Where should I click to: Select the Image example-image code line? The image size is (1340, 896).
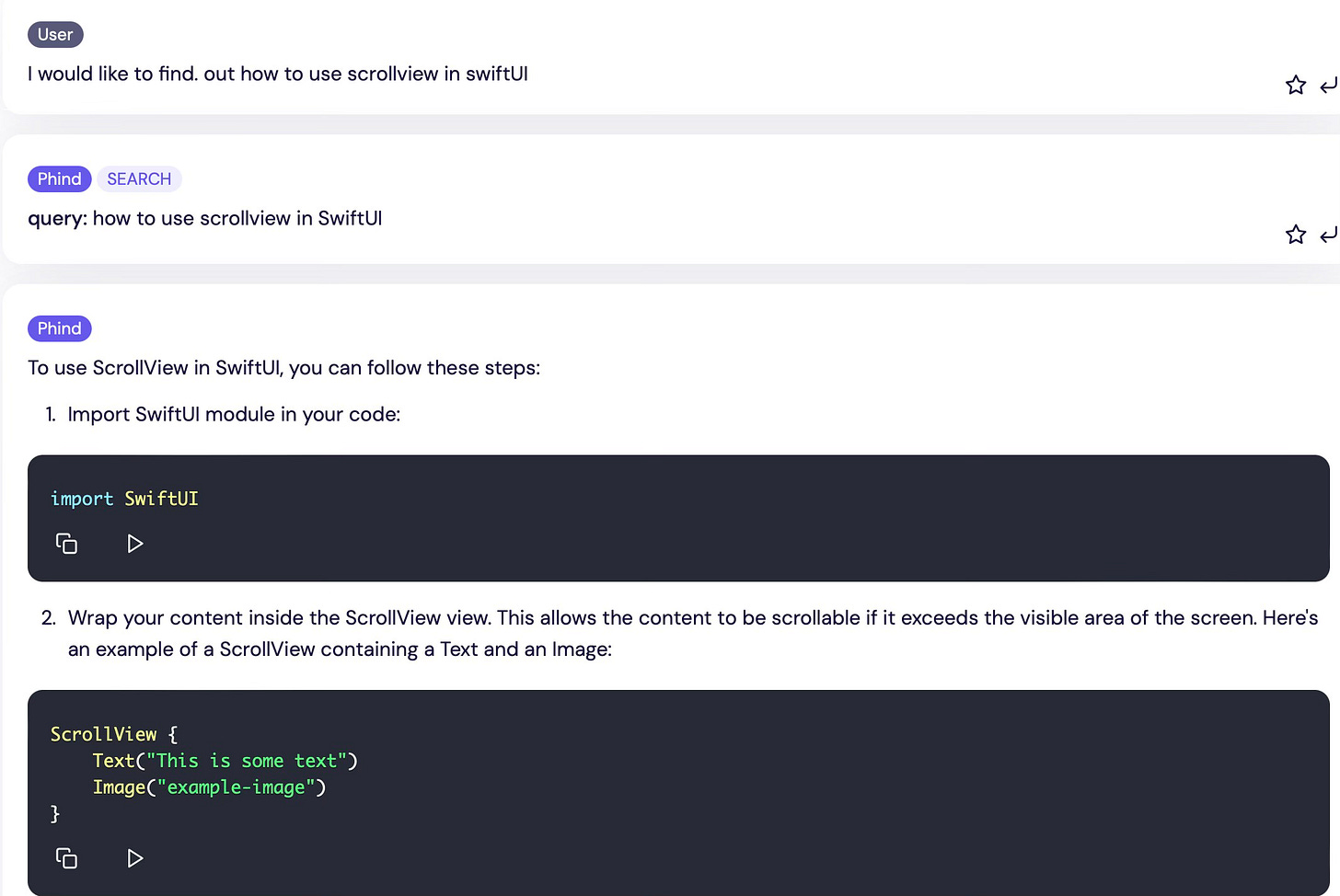tap(209, 787)
